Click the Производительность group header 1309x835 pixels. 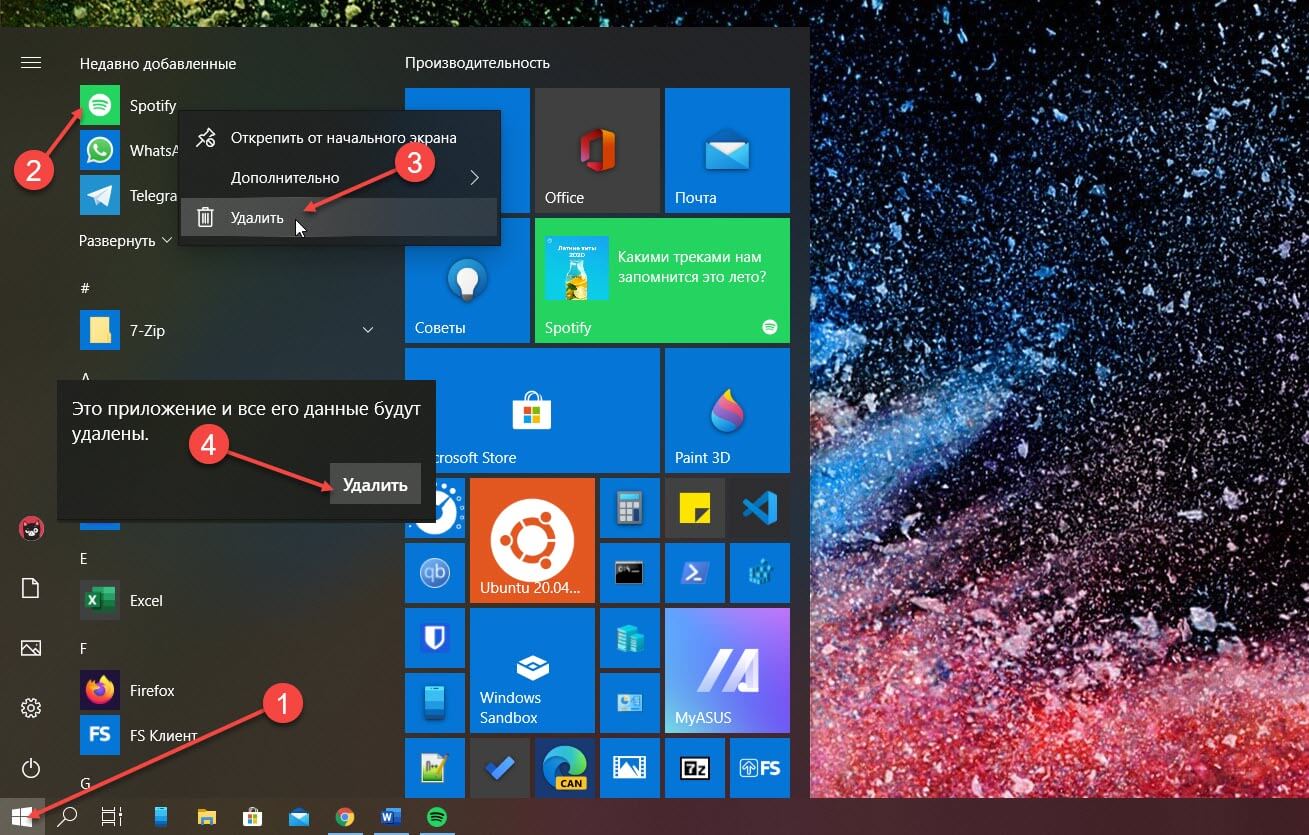[477, 63]
